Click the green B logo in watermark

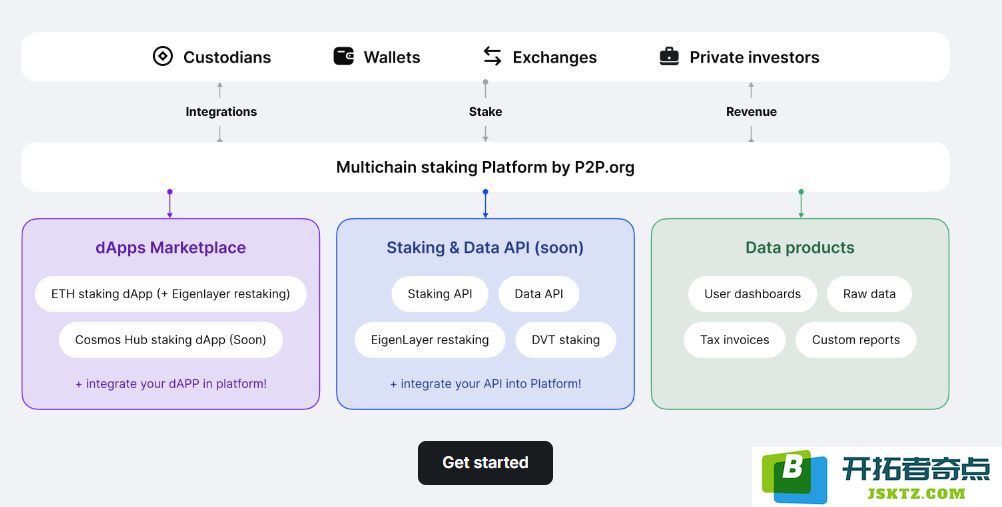[x=794, y=476]
